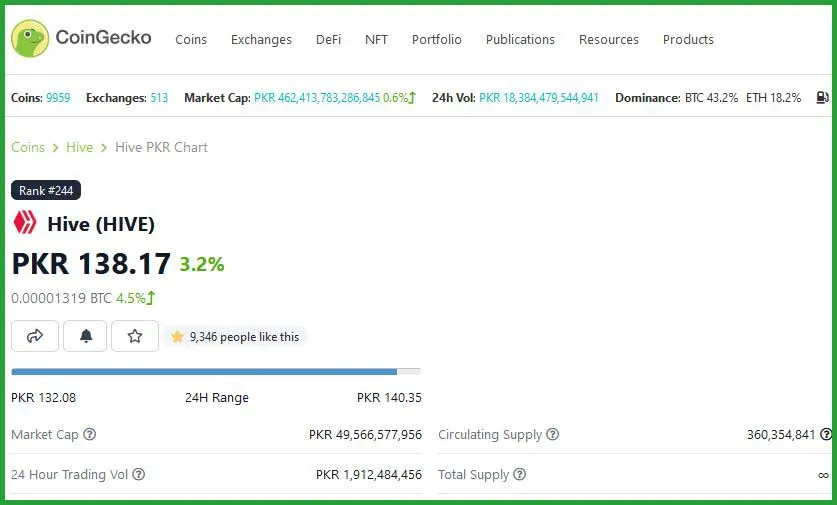Viewport: 837px width, 505px height.
Task: Click the Exchanges count 513 link
Action: click(x=159, y=98)
